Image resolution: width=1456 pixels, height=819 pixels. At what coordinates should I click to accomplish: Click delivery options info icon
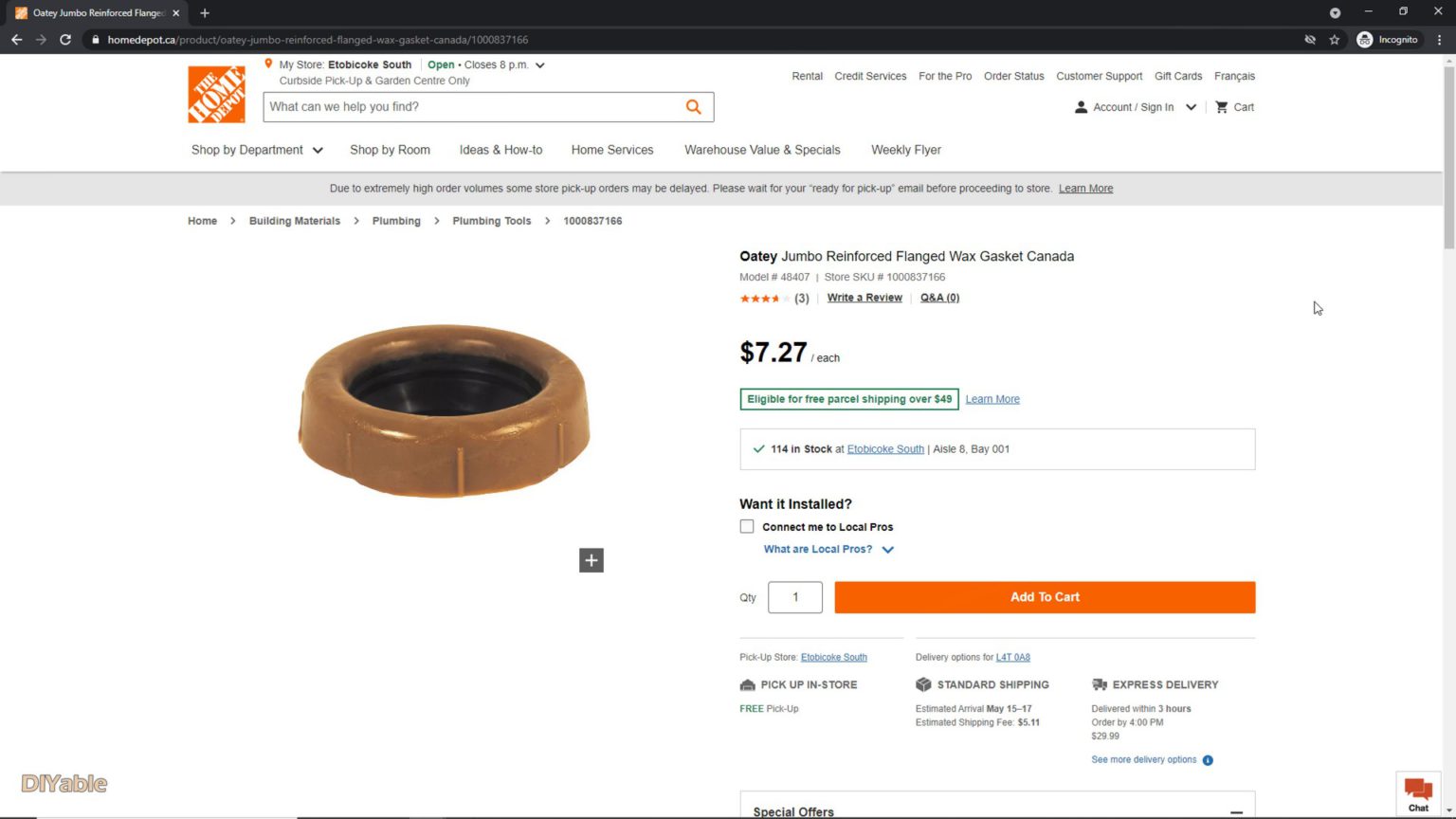[x=1208, y=760]
